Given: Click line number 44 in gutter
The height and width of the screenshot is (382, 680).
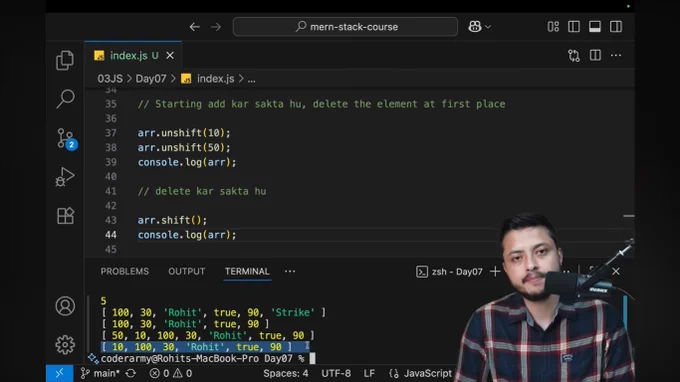Looking at the screenshot, I should tap(111, 235).
